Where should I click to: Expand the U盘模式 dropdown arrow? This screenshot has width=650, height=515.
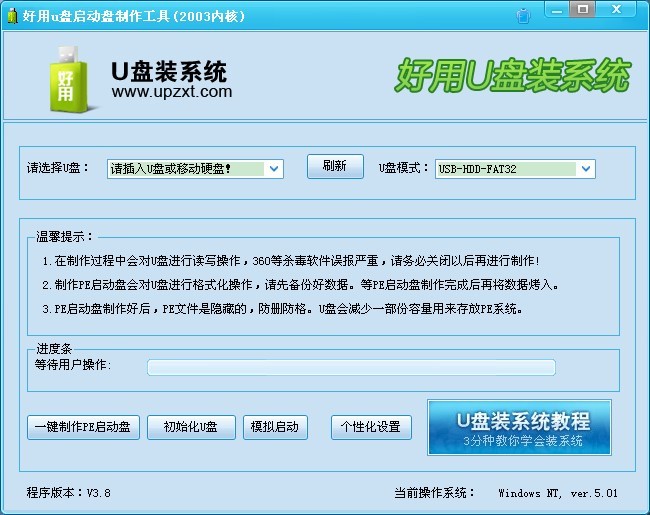(586, 169)
